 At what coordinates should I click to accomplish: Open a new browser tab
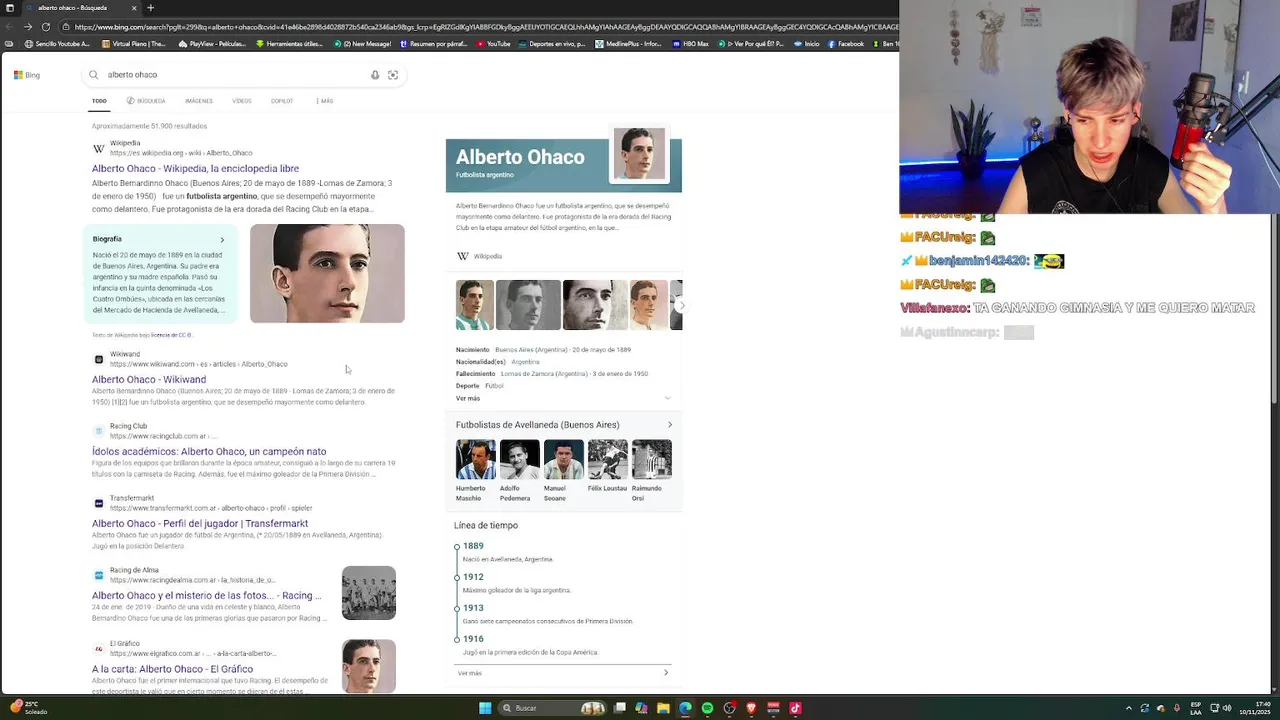click(150, 8)
